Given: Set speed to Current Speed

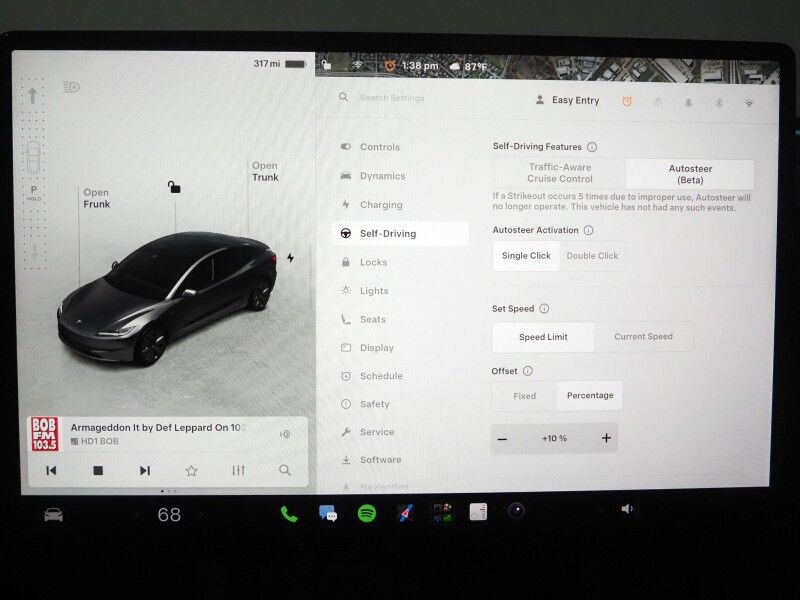Looking at the screenshot, I should click(643, 337).
